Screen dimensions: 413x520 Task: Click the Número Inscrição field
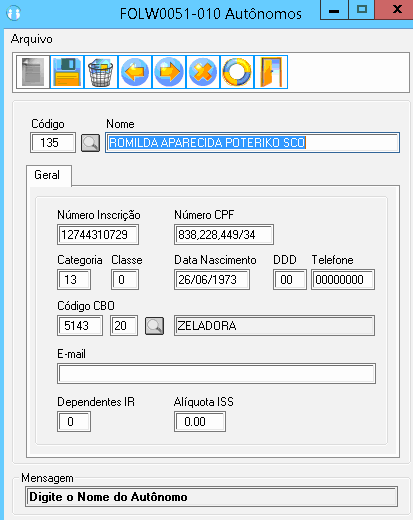click(98, 235)
